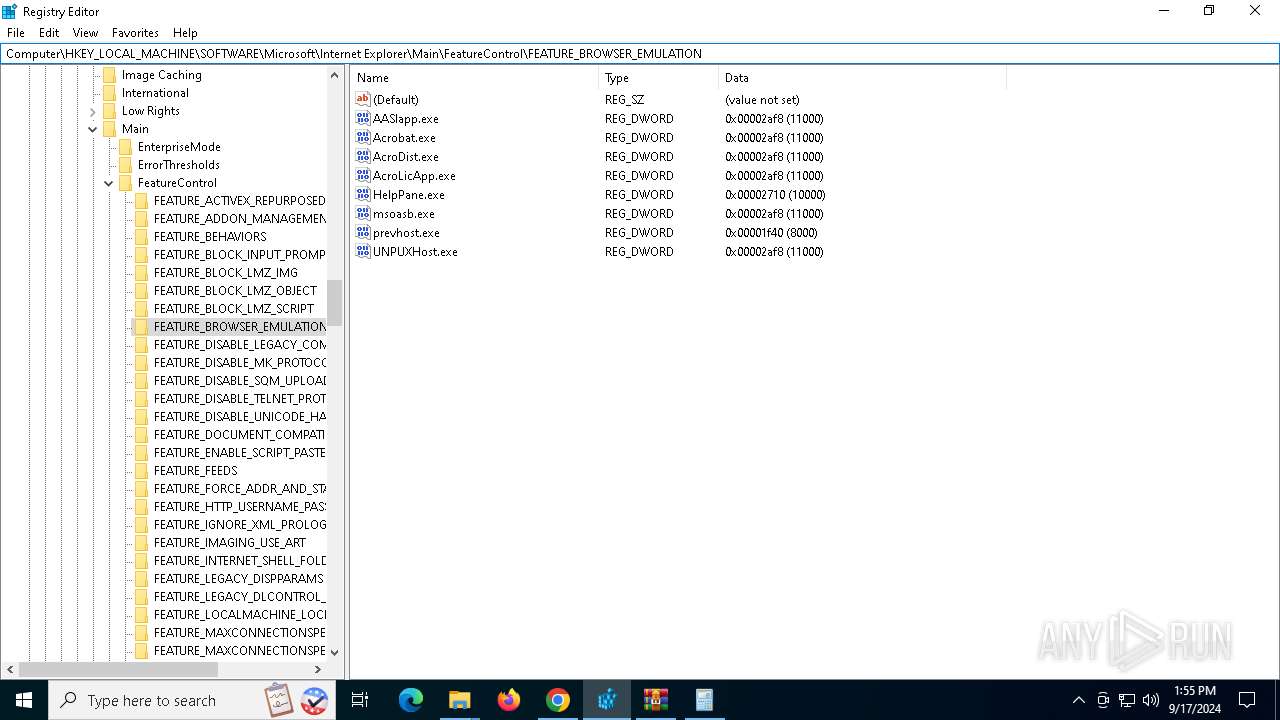This screenshot has width=1280, height=720.
Task: Click the Data column header
Action: coord(862,78)
